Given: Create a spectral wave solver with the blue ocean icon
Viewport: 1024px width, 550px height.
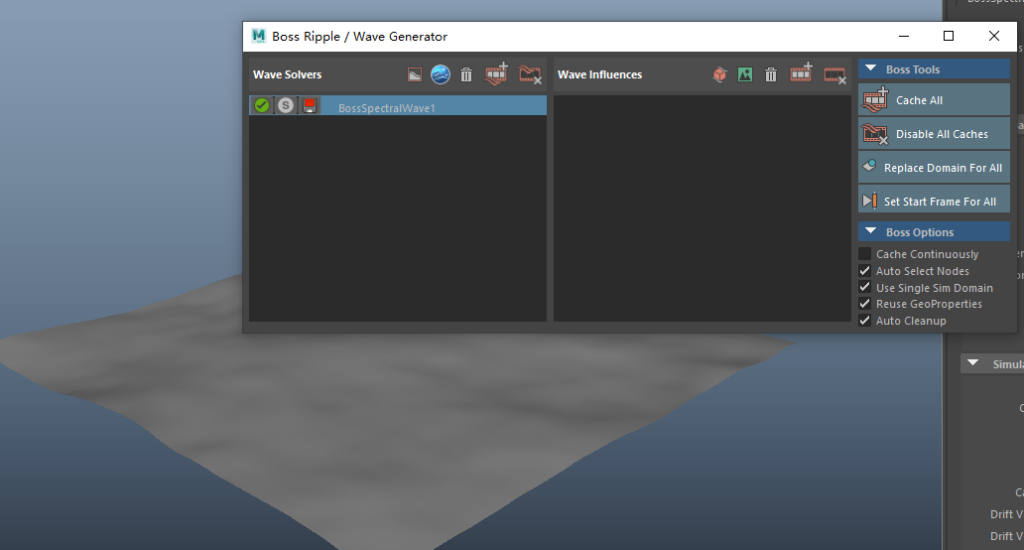Looking at the screenshot, I should click(441, 74).
